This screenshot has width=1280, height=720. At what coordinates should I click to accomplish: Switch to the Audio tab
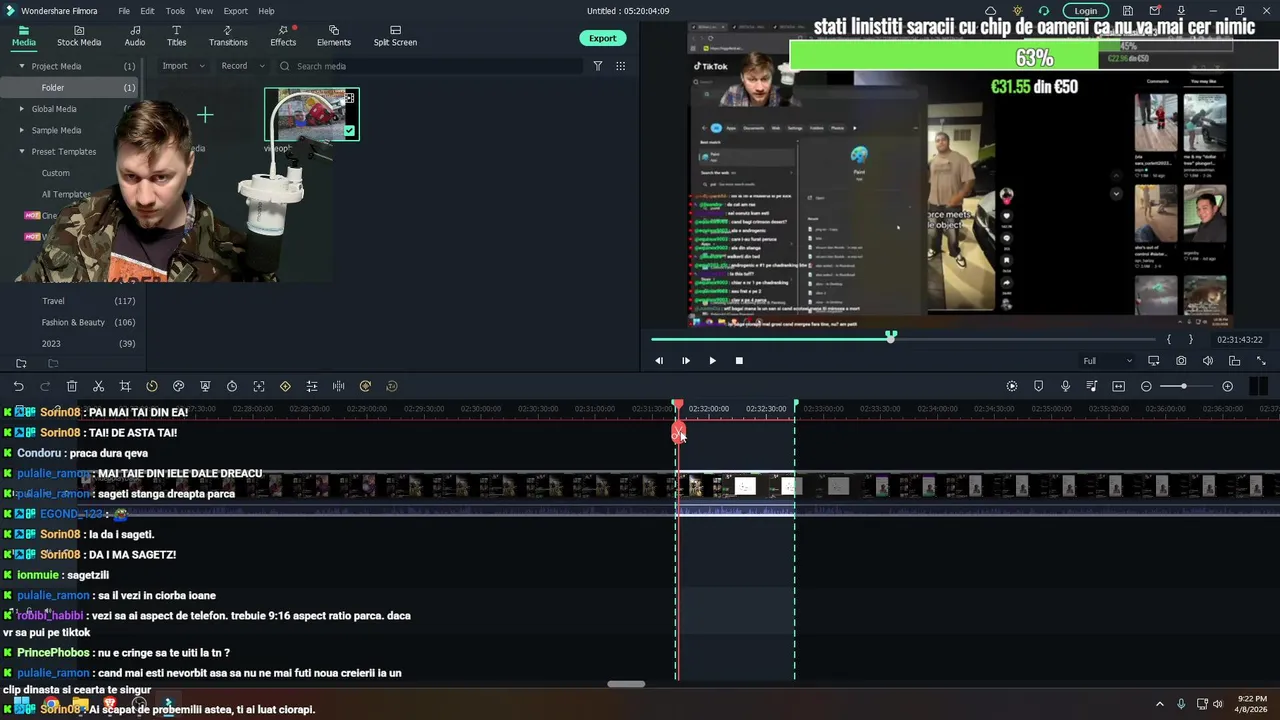[135, 36]
